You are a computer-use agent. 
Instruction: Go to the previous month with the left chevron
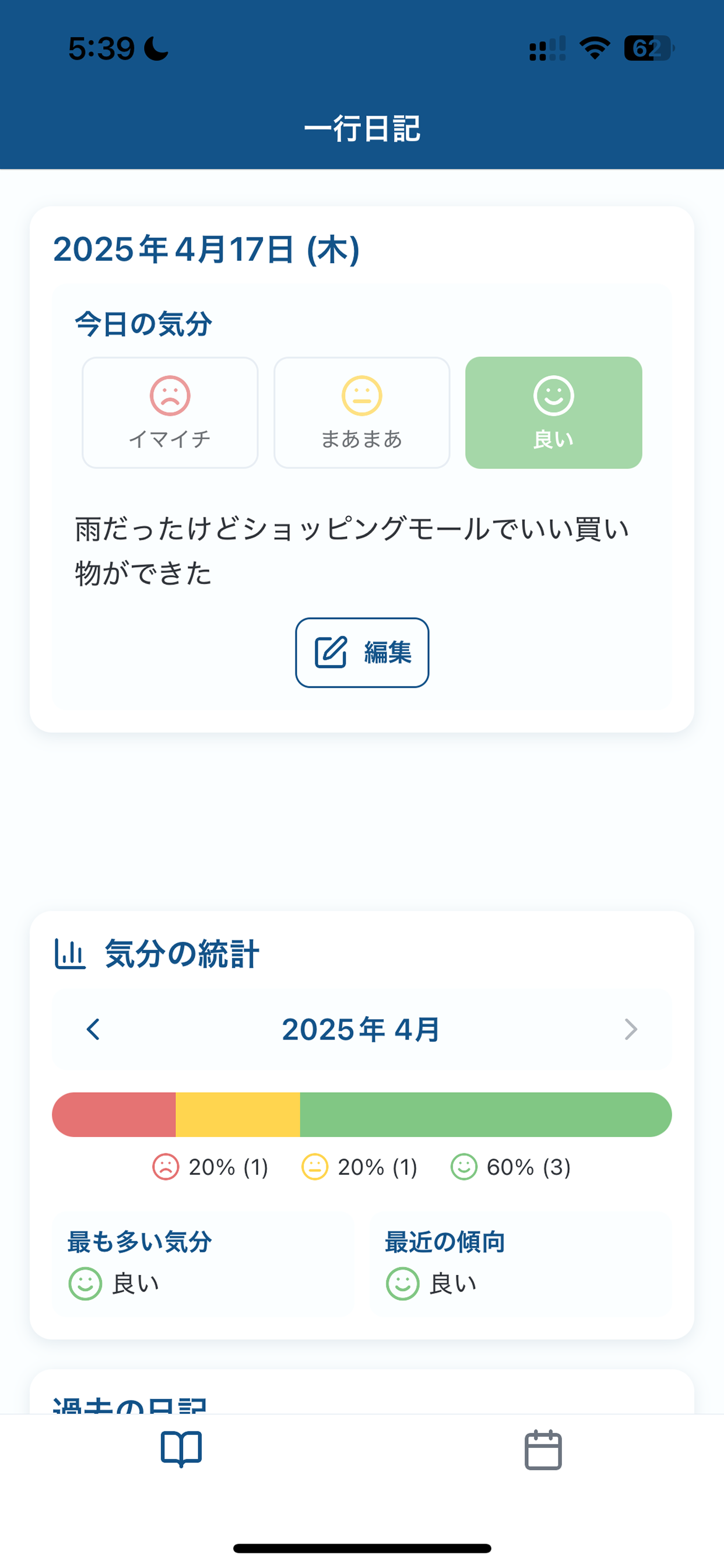pyautogui.click(x=94, y=1030)
